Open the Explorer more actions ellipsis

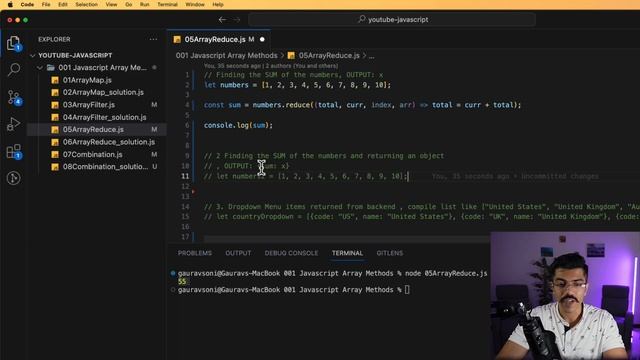click(153, 39)
